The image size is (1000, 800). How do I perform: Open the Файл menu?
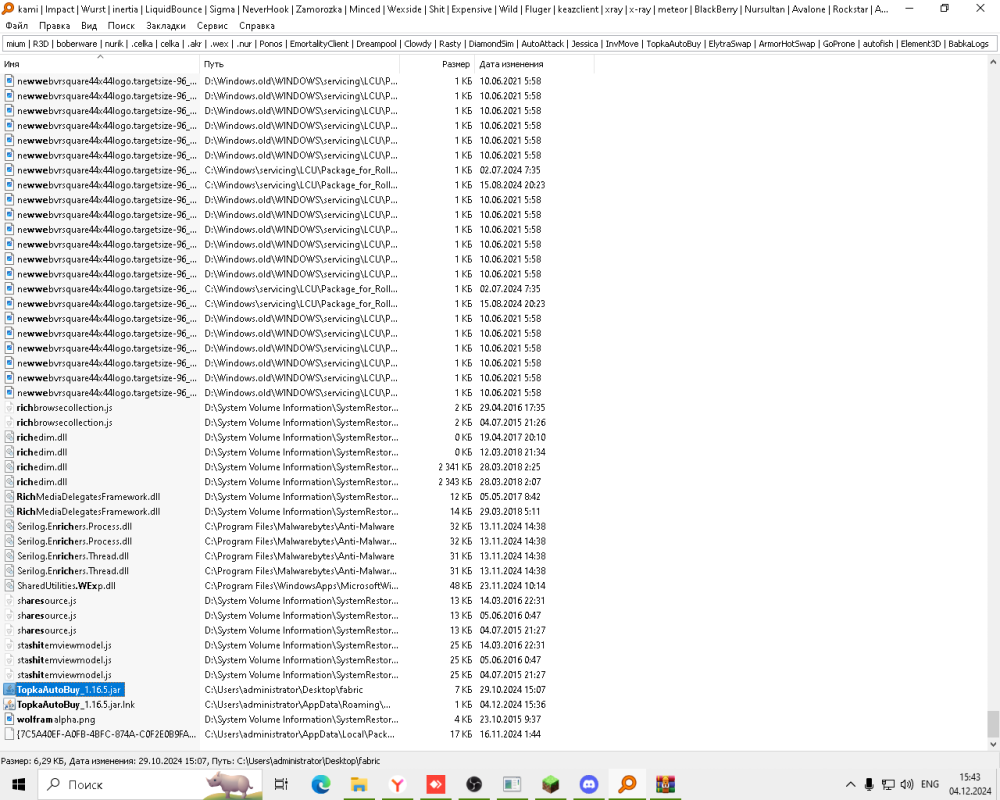[x=17, y=26]
